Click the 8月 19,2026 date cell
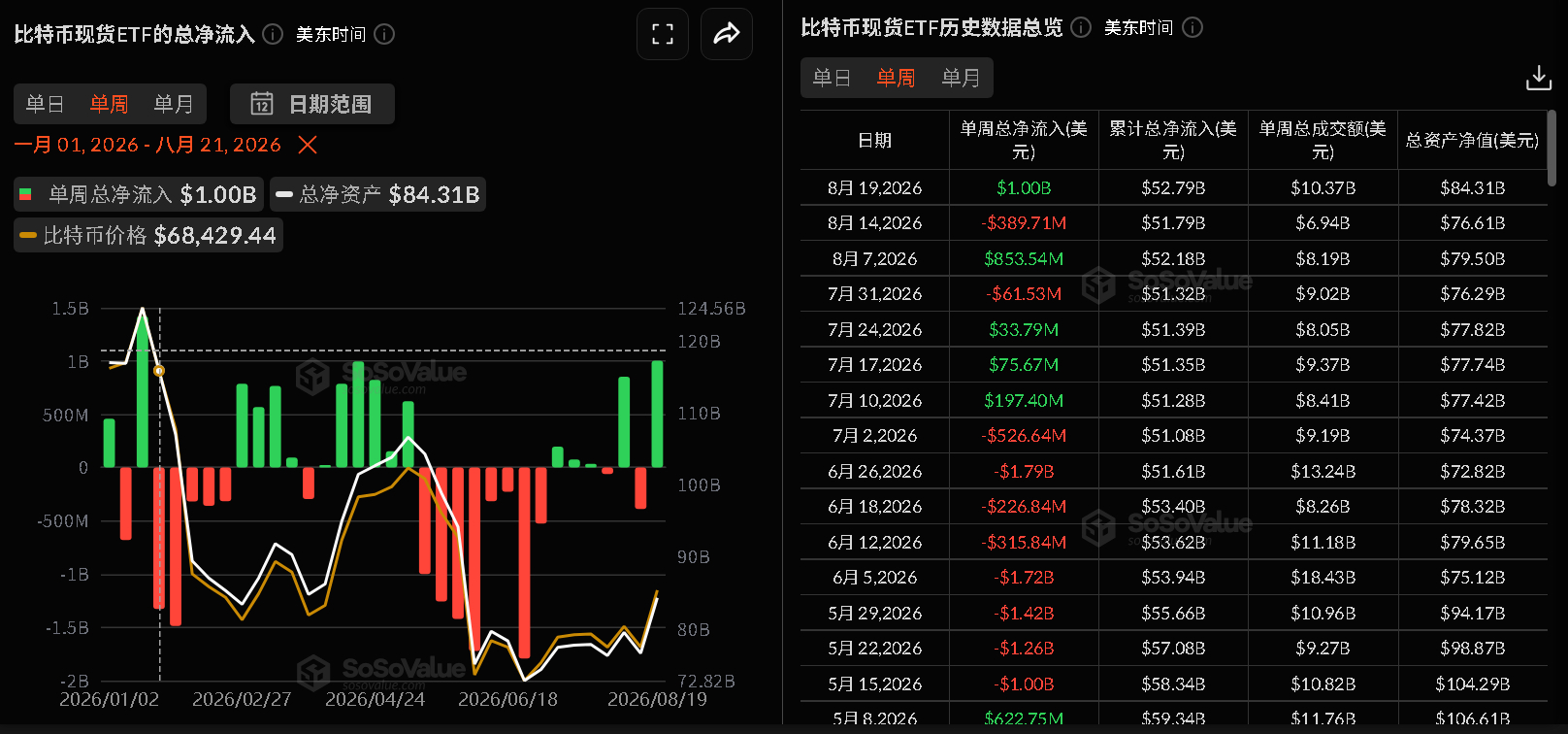The image size is (1568, 734). click(874, 187)
